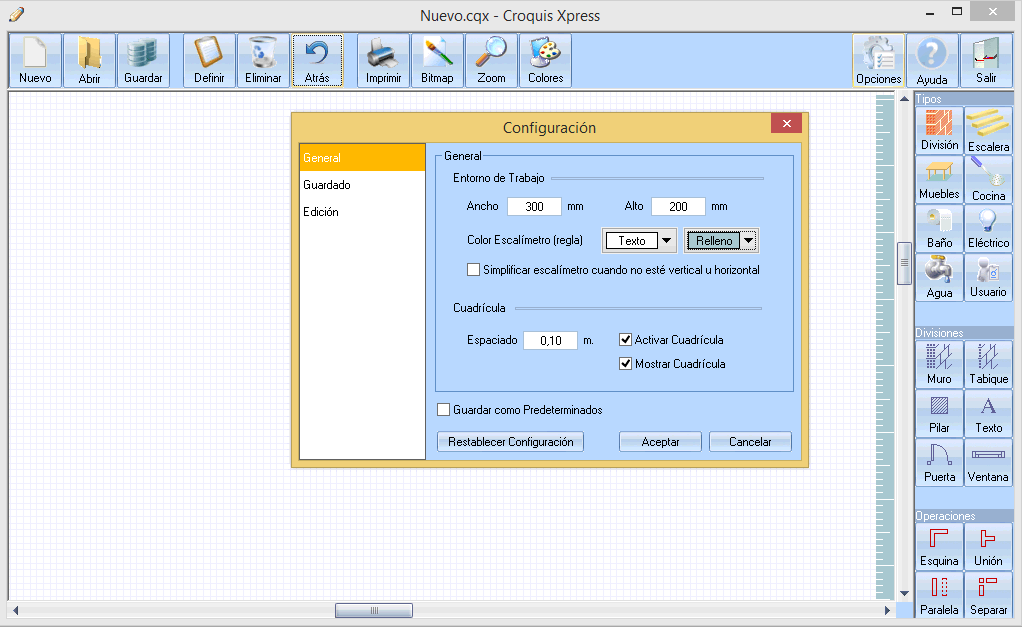Switch to the Guardado settings section
The image size is (1022, 627).
[x=327, y=185]
